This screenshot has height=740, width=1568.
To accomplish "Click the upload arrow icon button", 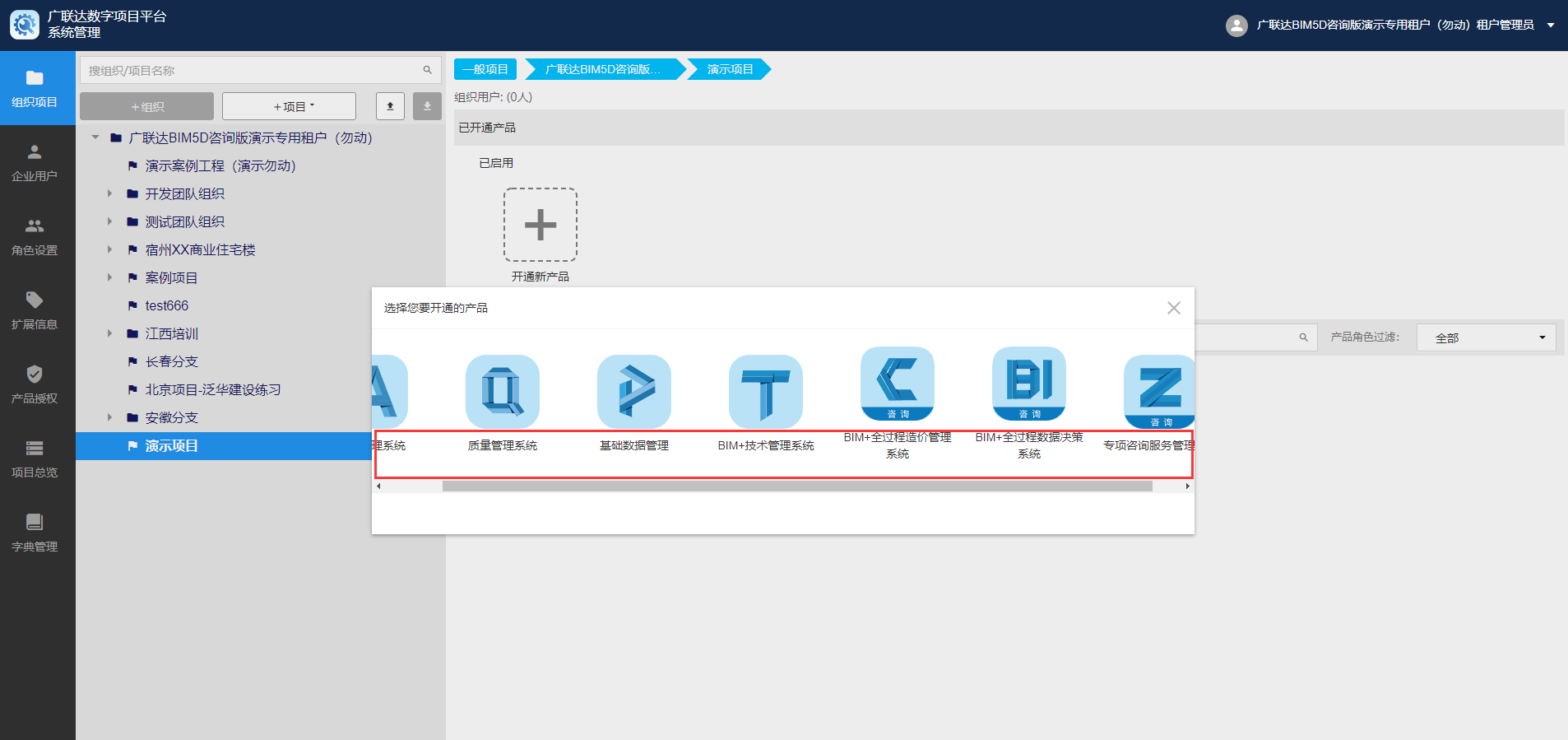I will [x=390, y=106].
